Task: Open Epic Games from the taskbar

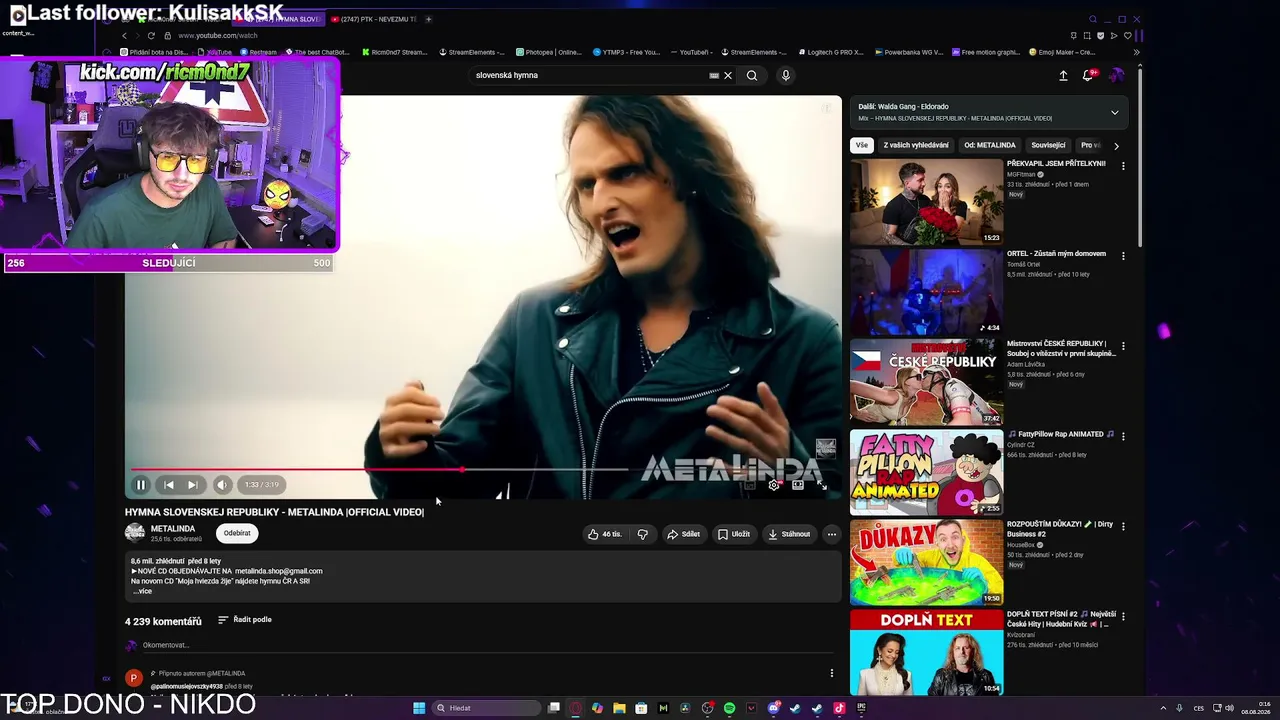Action: coord(861,708)
